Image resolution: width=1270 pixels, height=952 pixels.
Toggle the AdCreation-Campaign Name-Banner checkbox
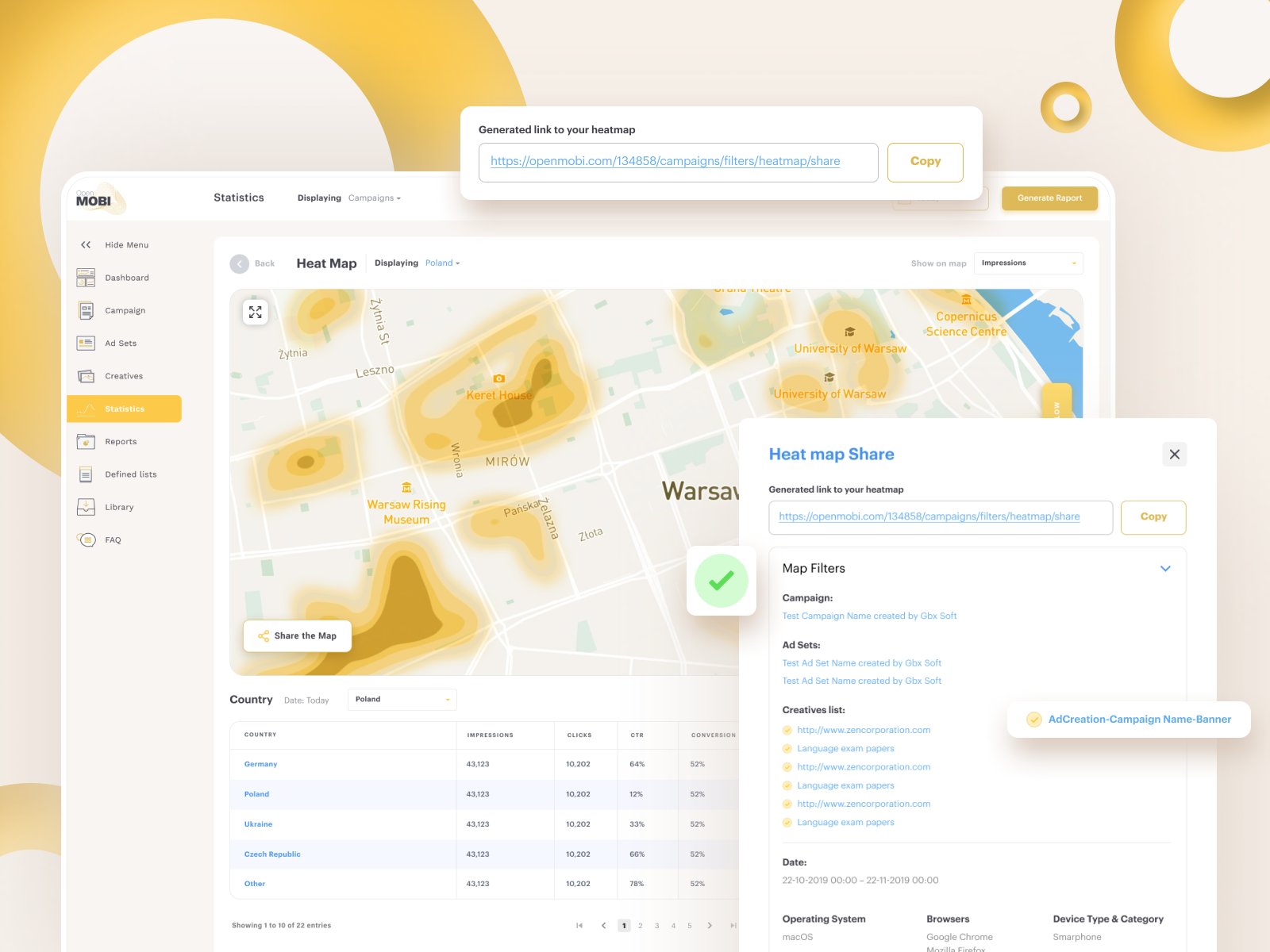[x=1034, y=720]
